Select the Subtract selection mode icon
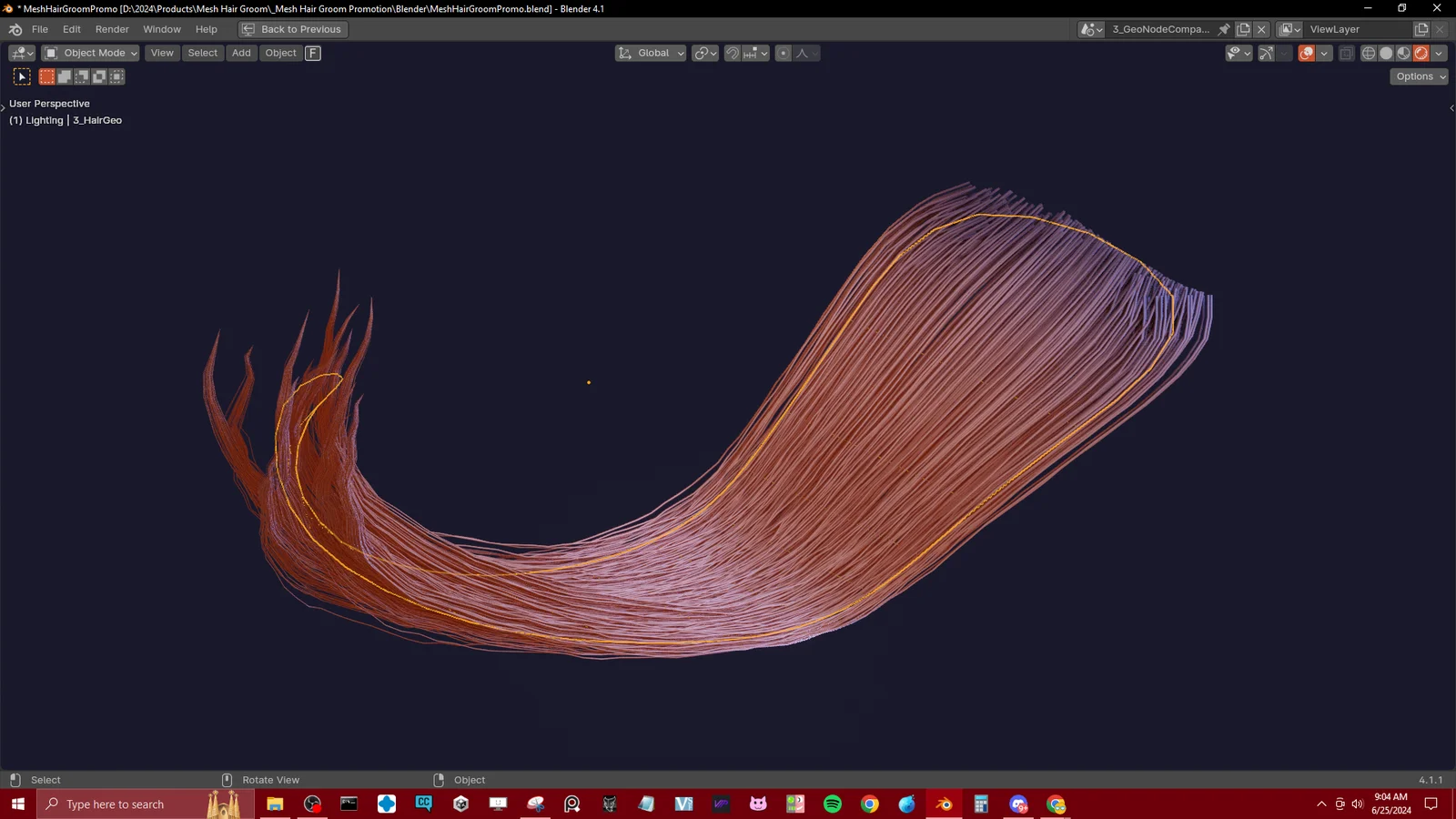The width and height of the screenshot is (1456, 819). (x=82, y=76)
